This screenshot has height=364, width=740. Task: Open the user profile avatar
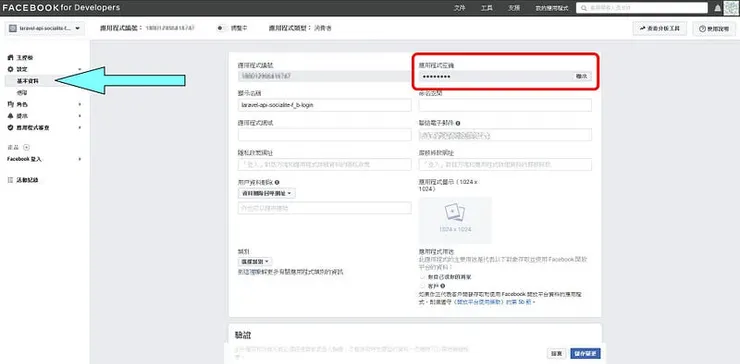[x=730, y=8]
